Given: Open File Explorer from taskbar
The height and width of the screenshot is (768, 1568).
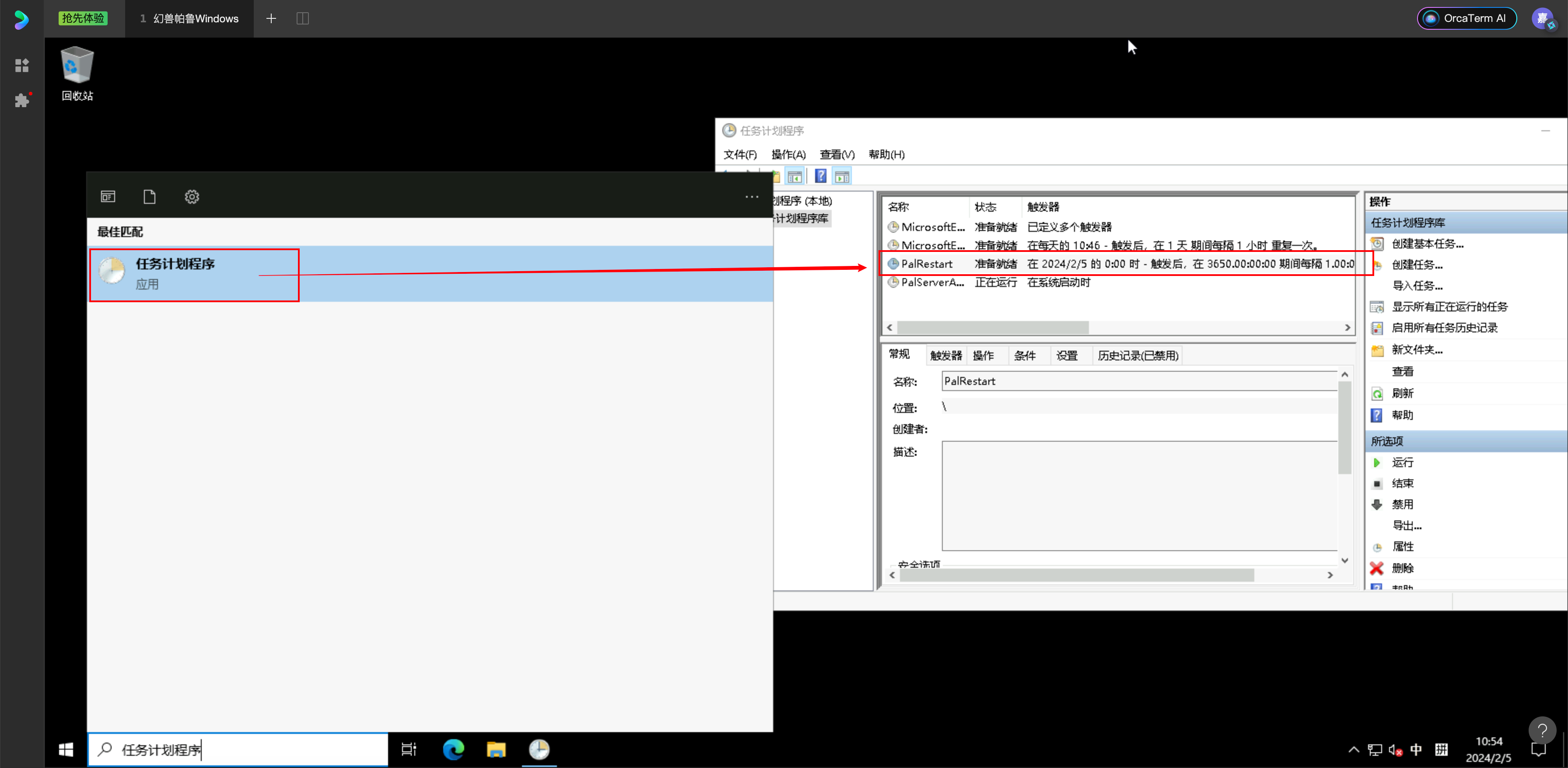Looking at the screenshot, I should click(x=496, y=749).
